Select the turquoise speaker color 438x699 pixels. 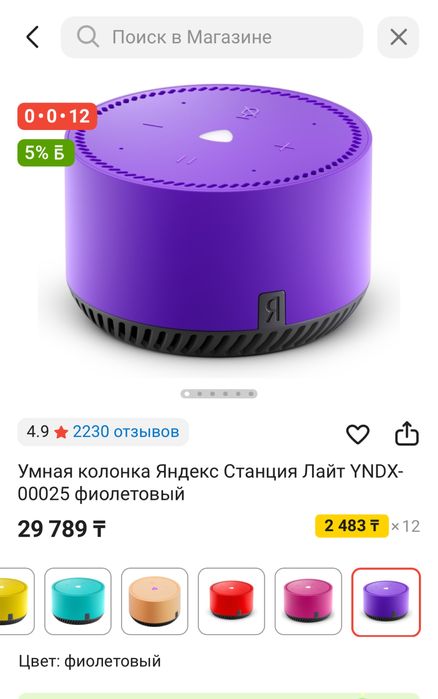78,600
